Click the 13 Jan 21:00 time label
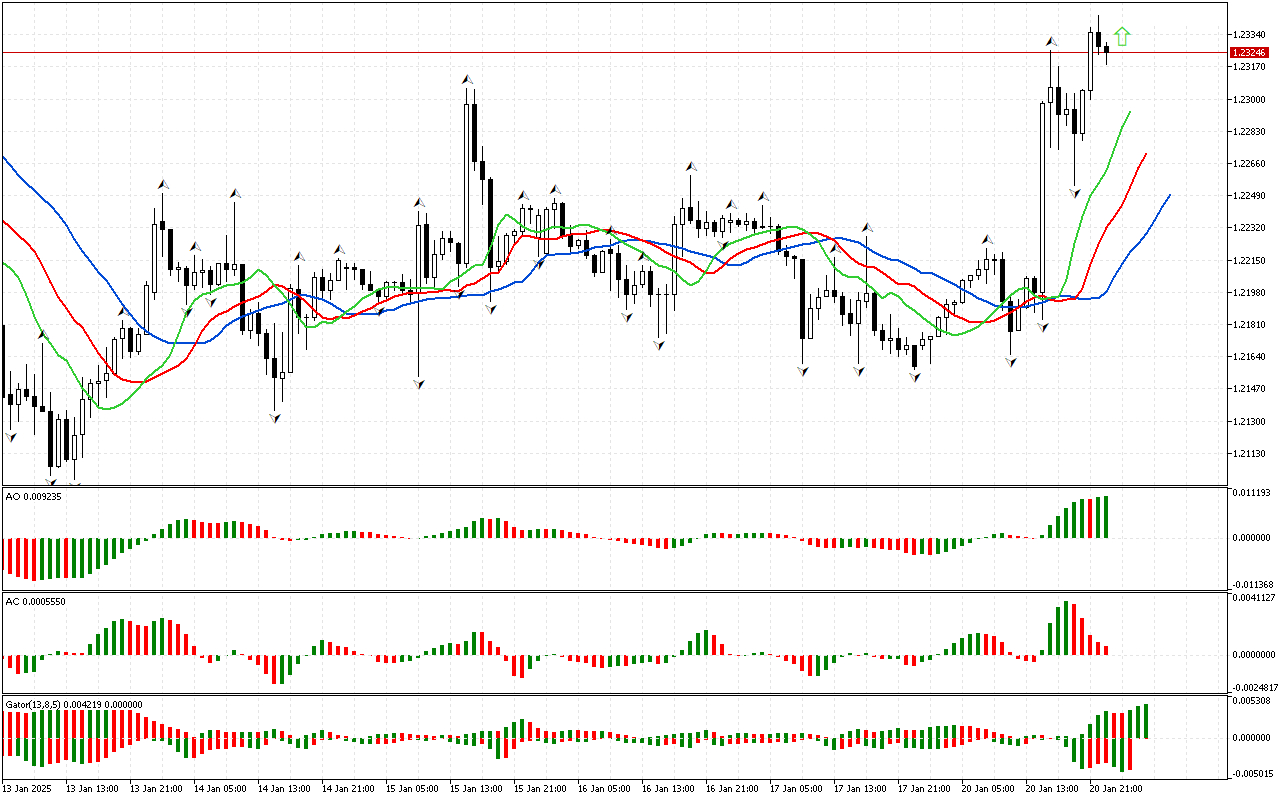The width and height of the screenshot is (1280, 800). click(157, 789)
